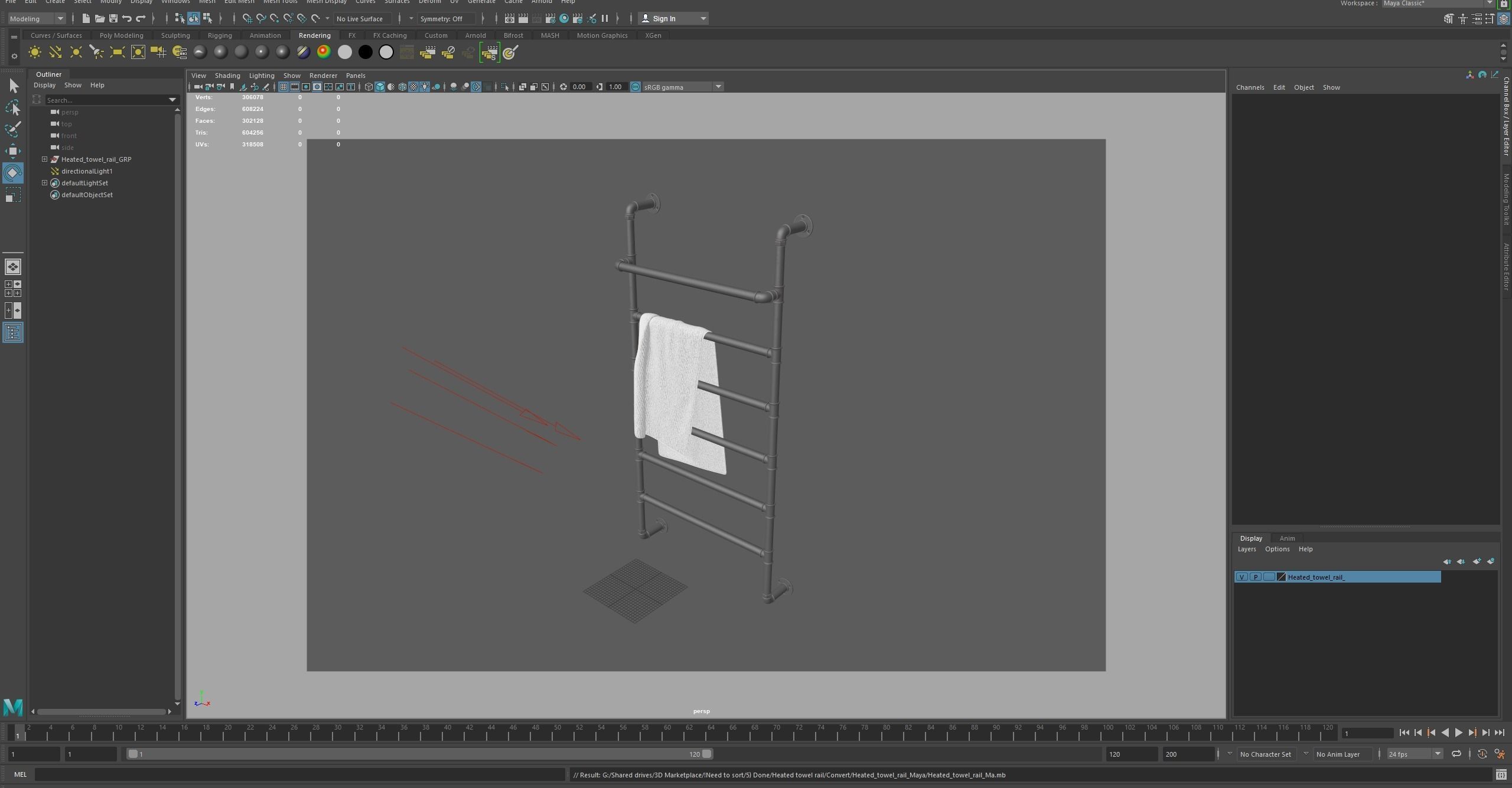1512x788 pixels.
Task: Go to the start of playback range
Action: 1404,733
